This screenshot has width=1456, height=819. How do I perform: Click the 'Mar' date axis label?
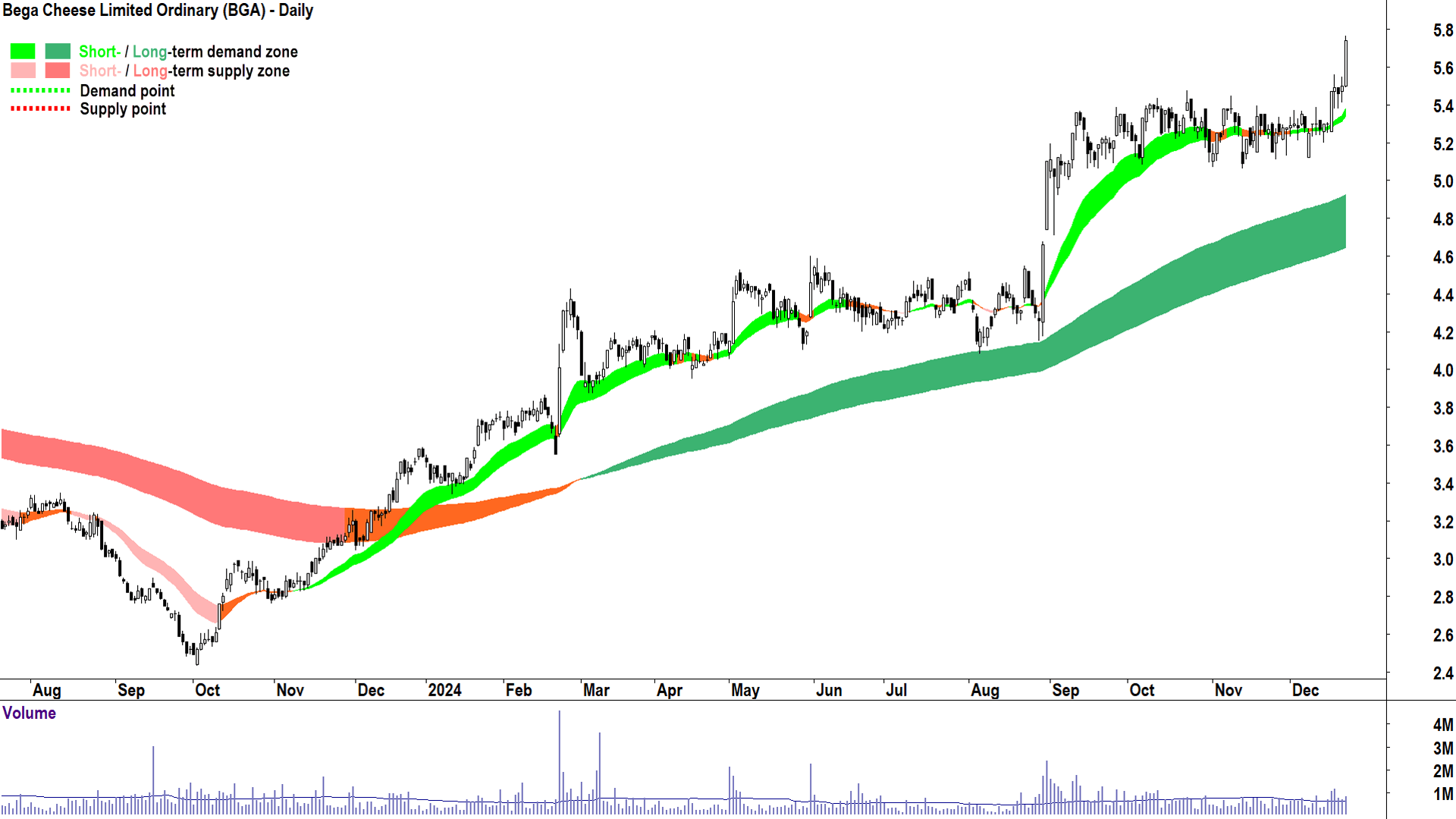(596, 690)
